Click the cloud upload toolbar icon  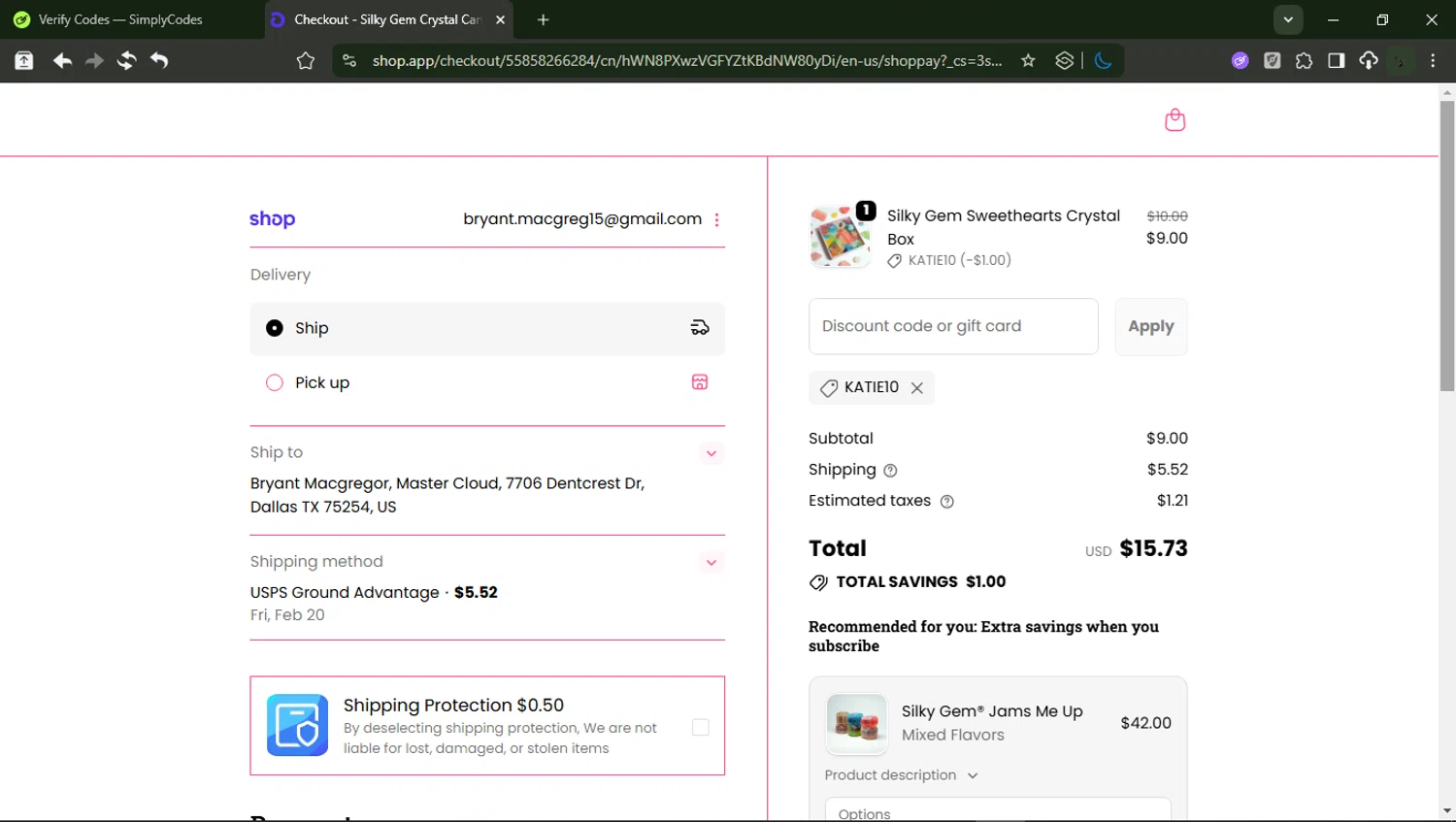coord(1368,60)
